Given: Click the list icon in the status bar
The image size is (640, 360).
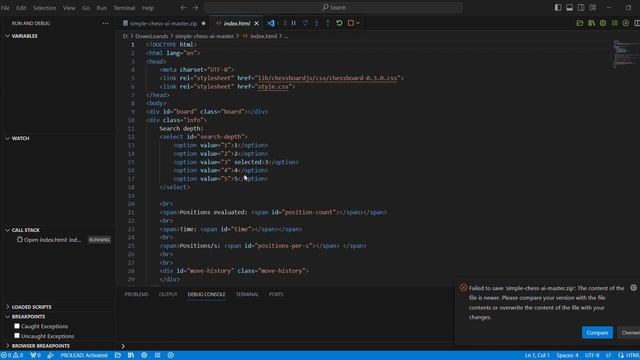Looking at the screenshot, I should pos(158,355).
